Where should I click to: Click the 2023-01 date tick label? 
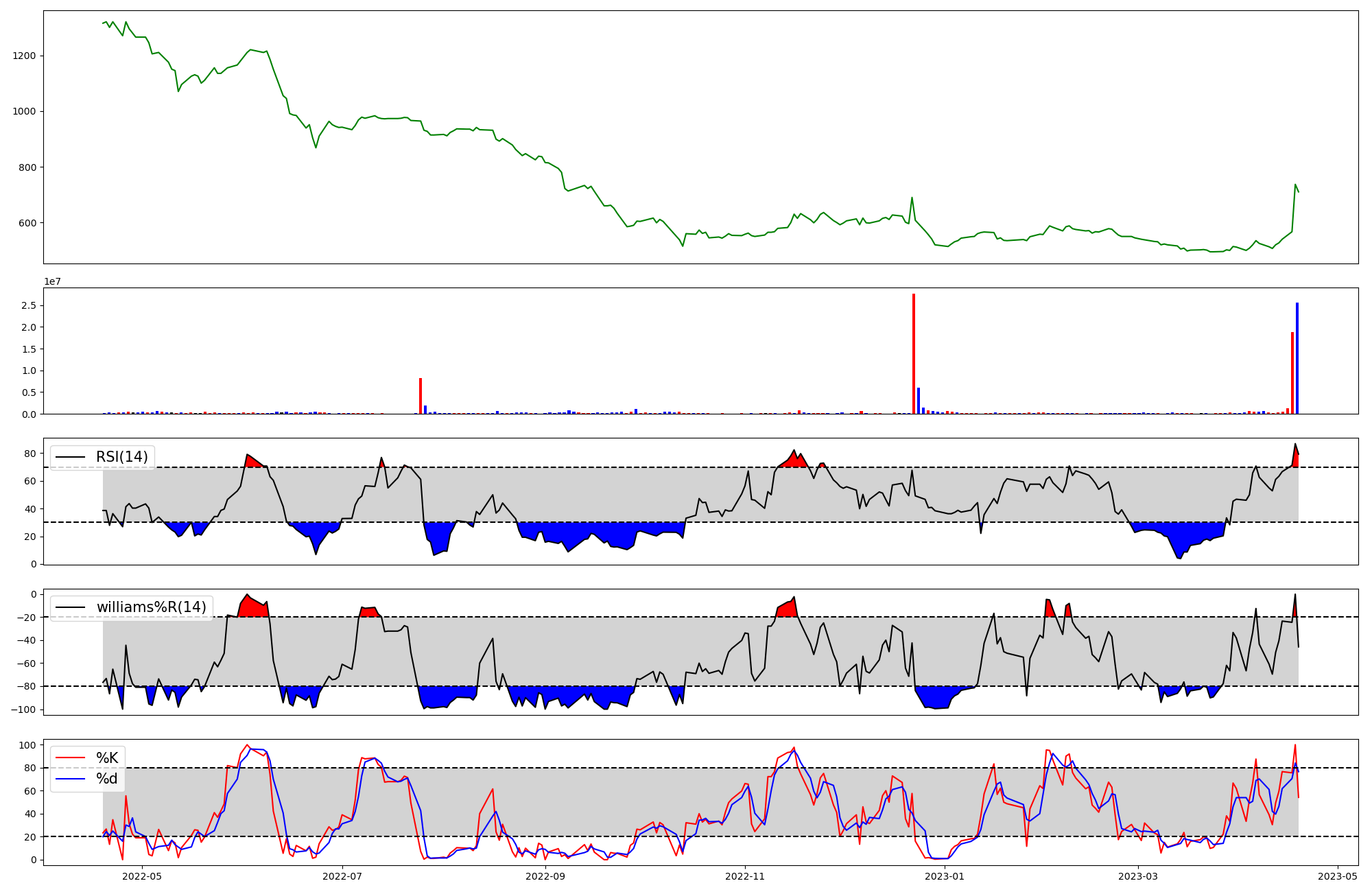[945, 876]
